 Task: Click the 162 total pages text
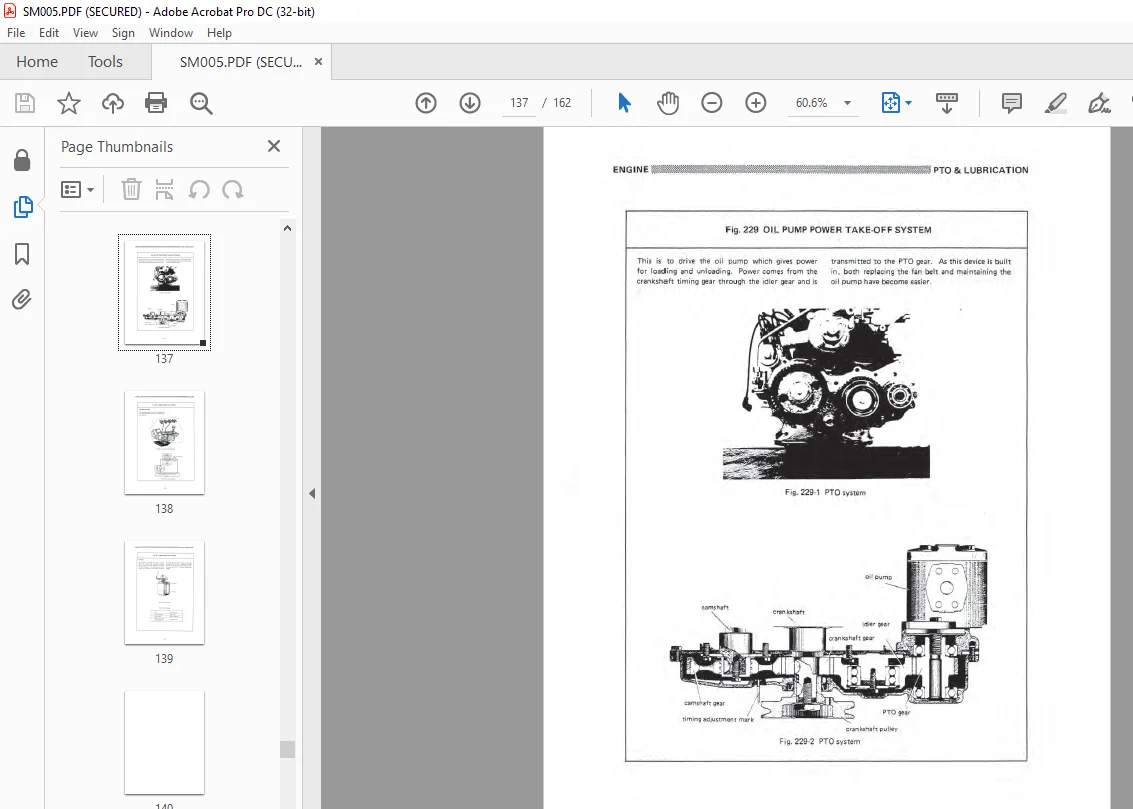coord(562,103)
